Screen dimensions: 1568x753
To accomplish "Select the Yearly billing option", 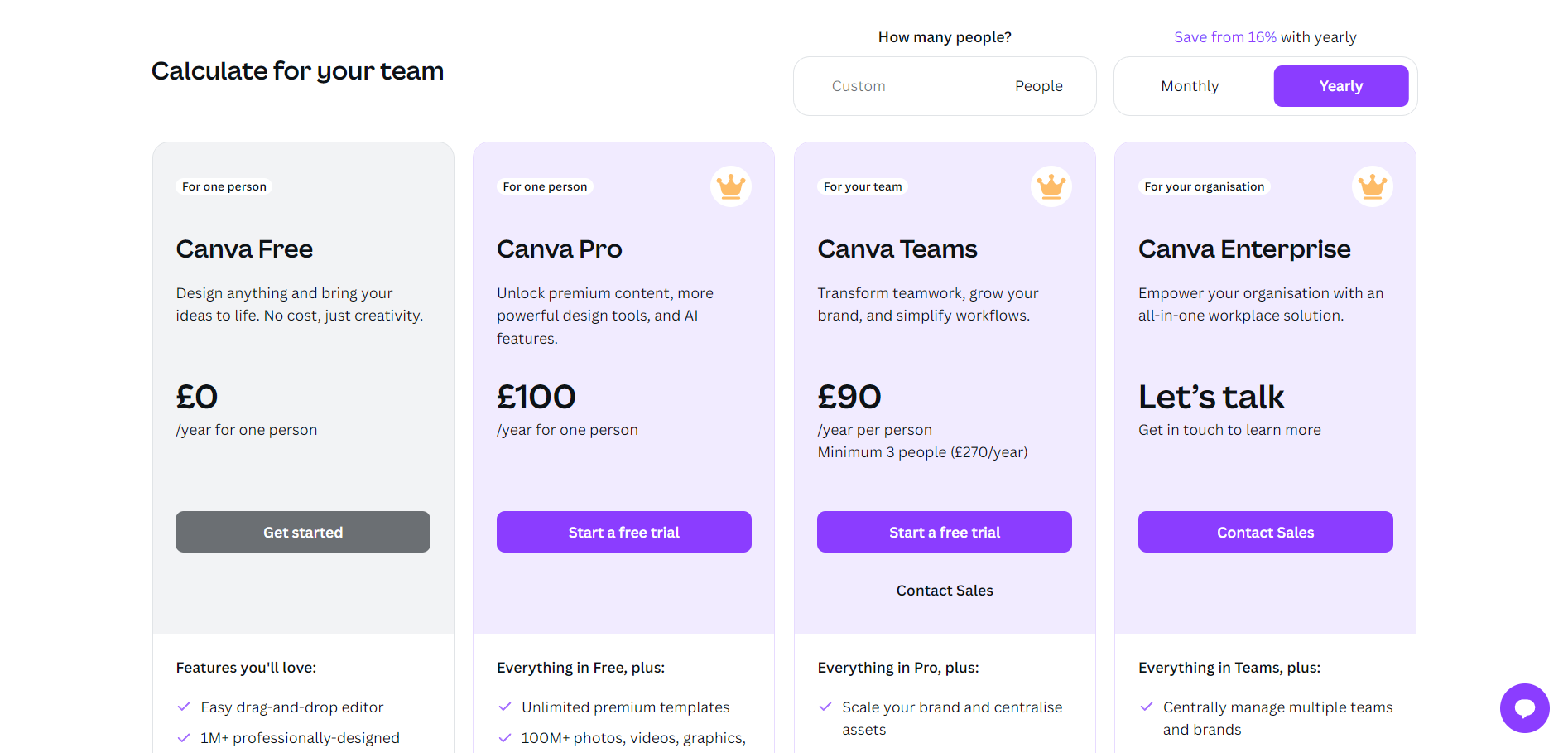I will coord(1340,85).
